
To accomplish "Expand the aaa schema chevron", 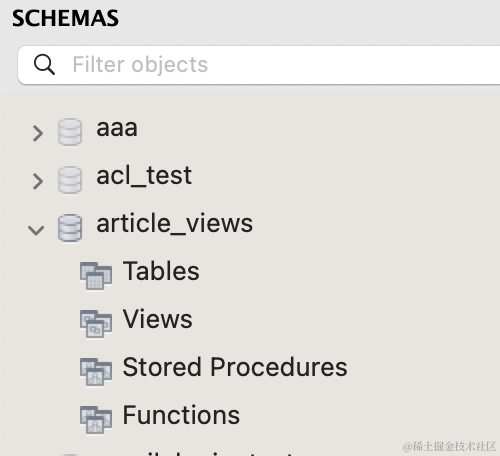I will coord(38,134).
